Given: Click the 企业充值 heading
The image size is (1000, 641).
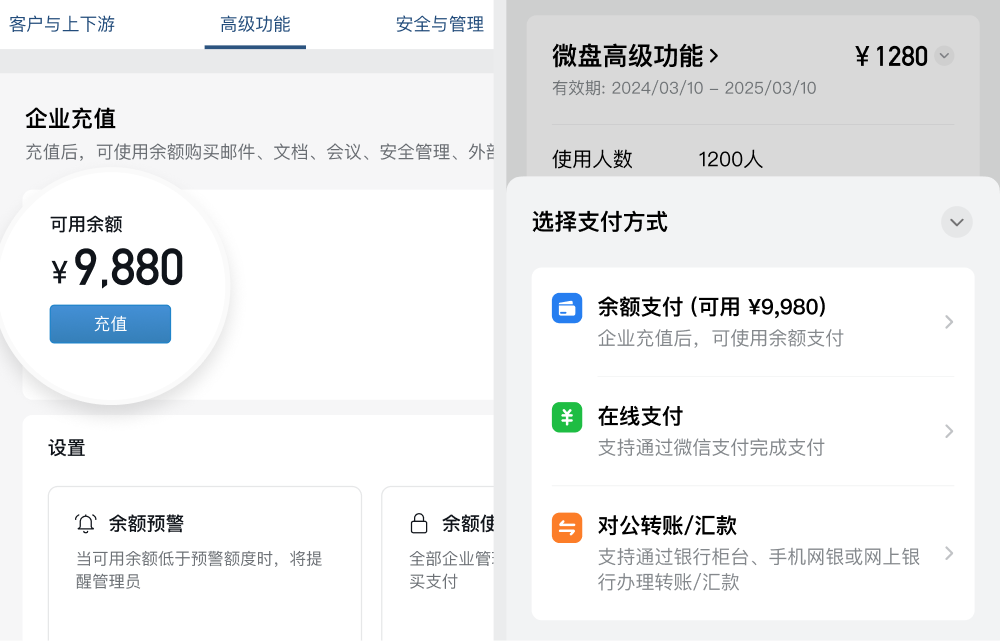Looking at the screenshot, I should [71, 119].
